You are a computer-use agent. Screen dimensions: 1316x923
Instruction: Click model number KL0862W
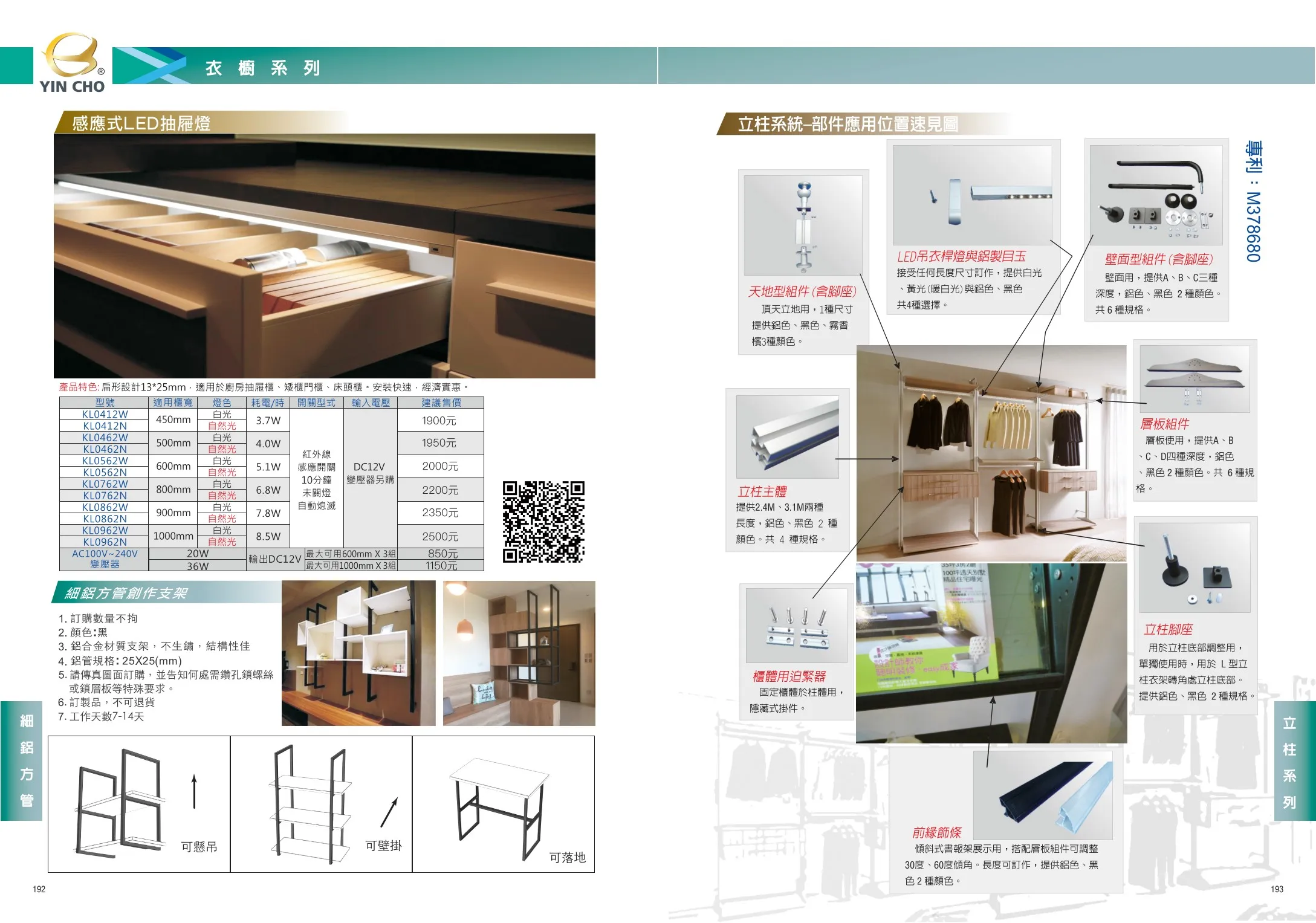105,507
